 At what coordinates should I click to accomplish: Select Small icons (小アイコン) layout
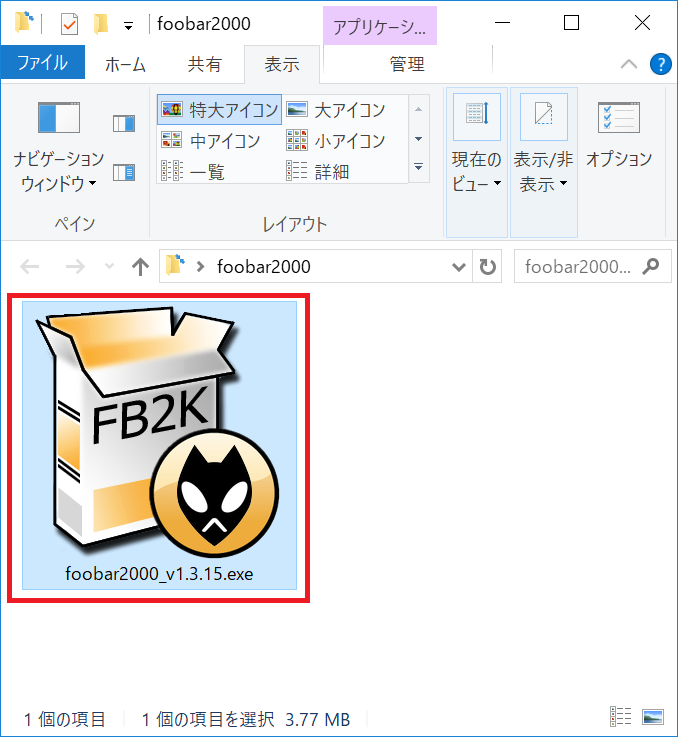tap(336, 141)
